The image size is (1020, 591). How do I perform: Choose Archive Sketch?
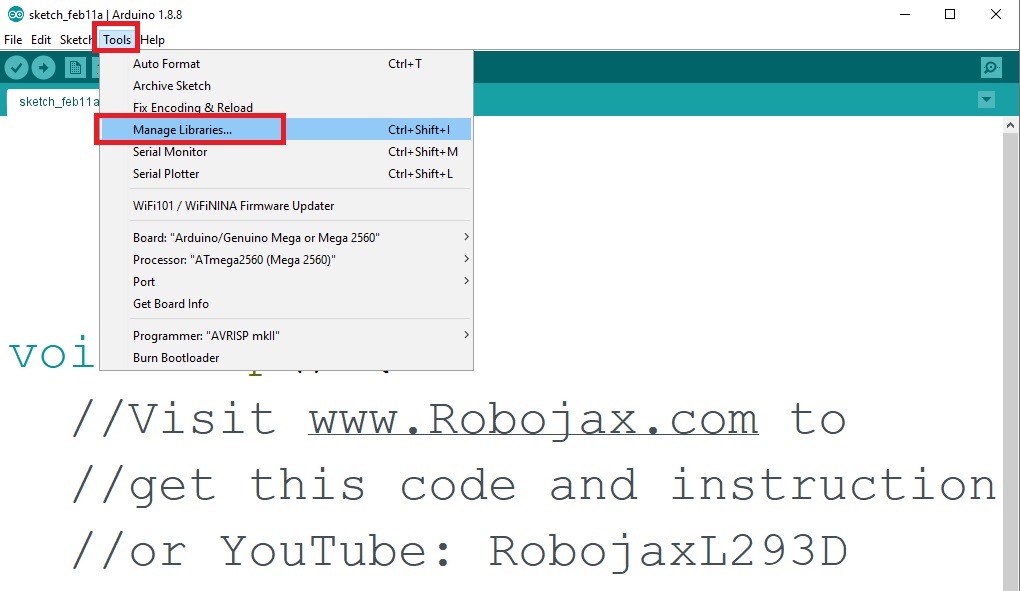286,86
